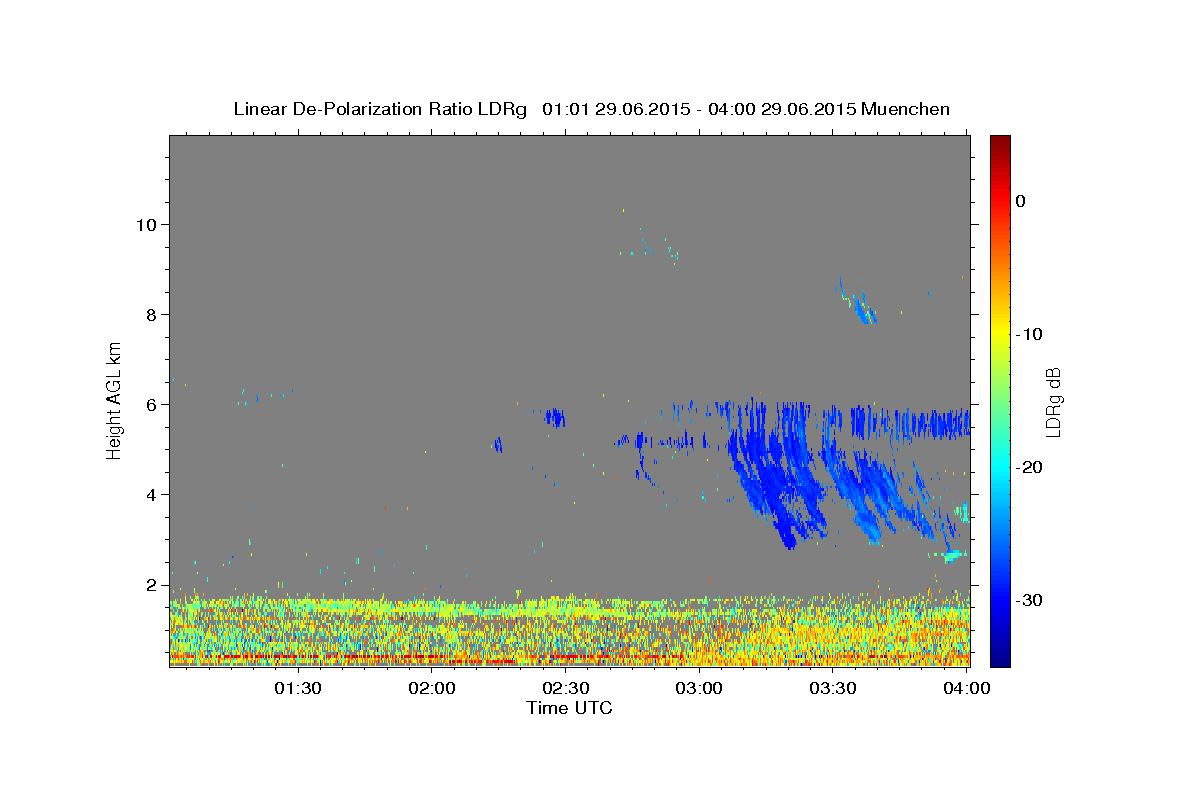The height and width of the screenshot is (800, 1200).
Task: Click the colorbar value -10
Action: point(1030,334)
